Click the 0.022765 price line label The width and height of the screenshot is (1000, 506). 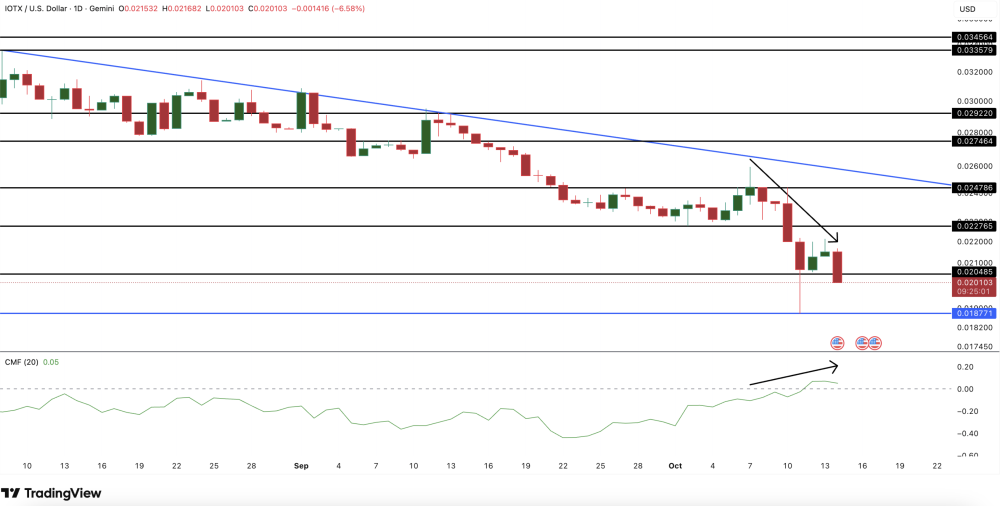[972, 226]
